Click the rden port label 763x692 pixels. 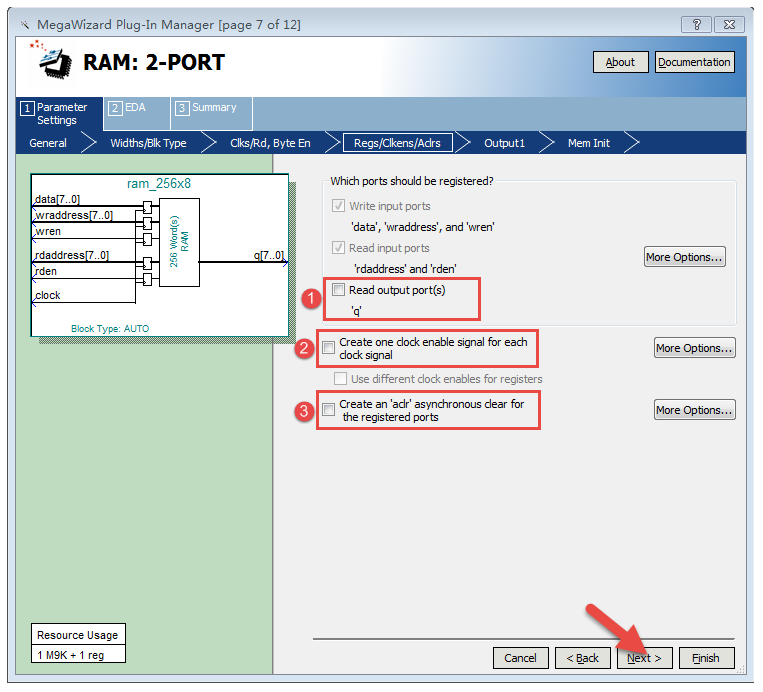click(x=46, y=271)
